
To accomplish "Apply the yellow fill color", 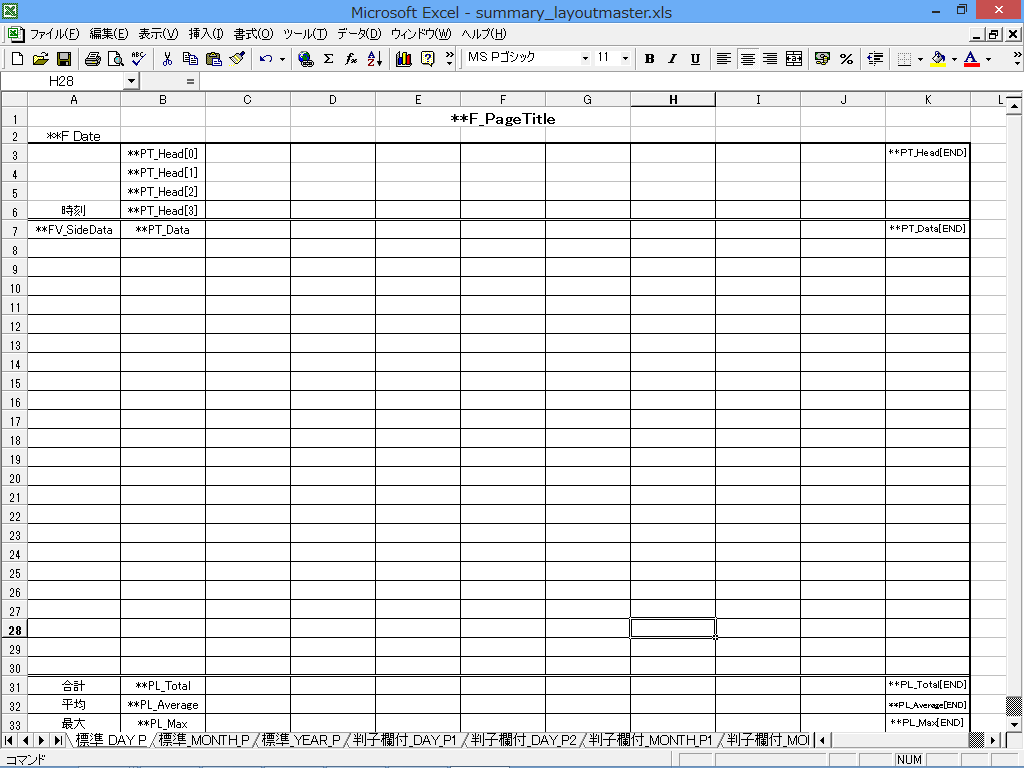I will [937, 59].
